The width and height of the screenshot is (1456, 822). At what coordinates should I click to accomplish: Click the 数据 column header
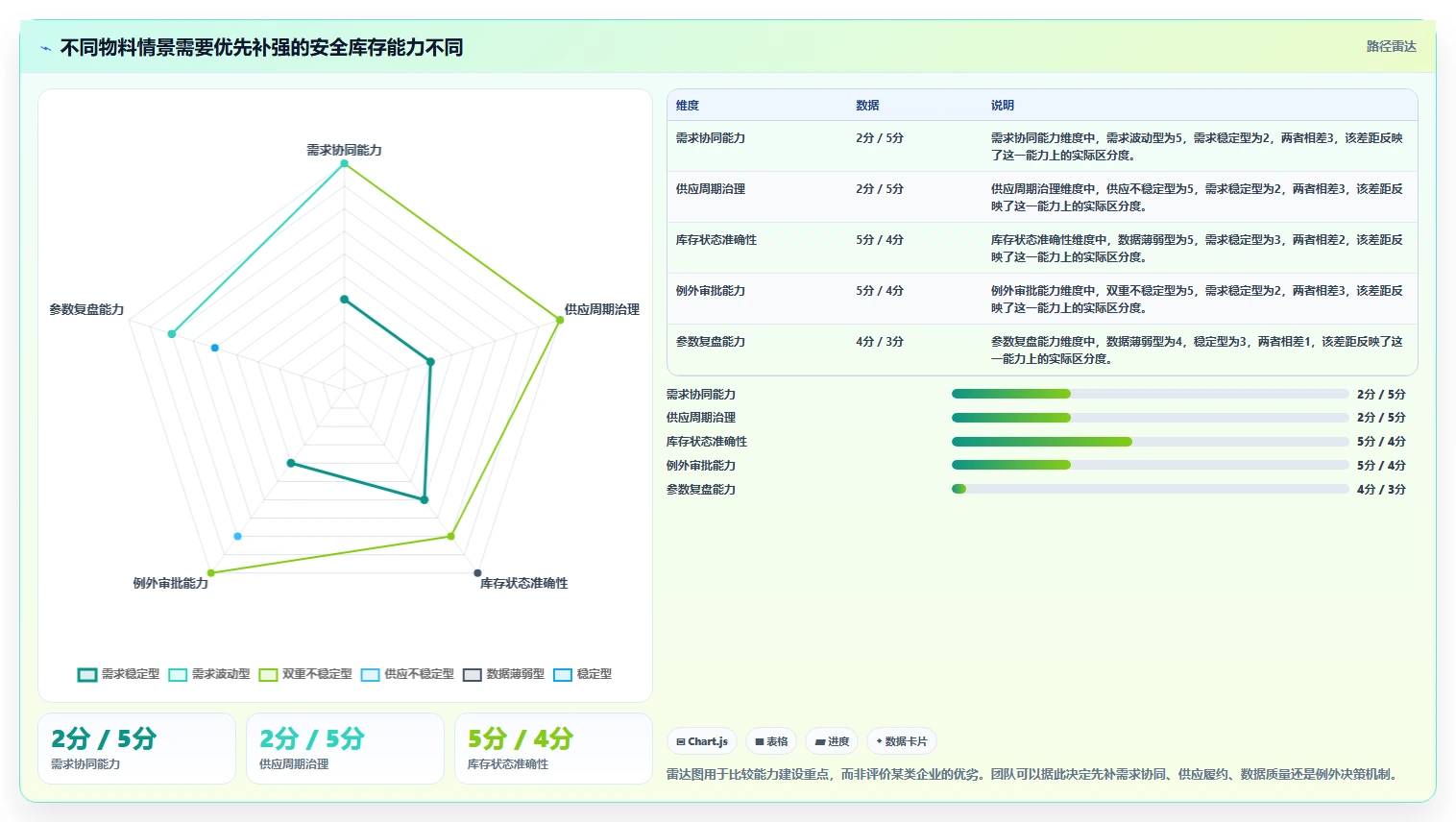[x=868, y=106]
